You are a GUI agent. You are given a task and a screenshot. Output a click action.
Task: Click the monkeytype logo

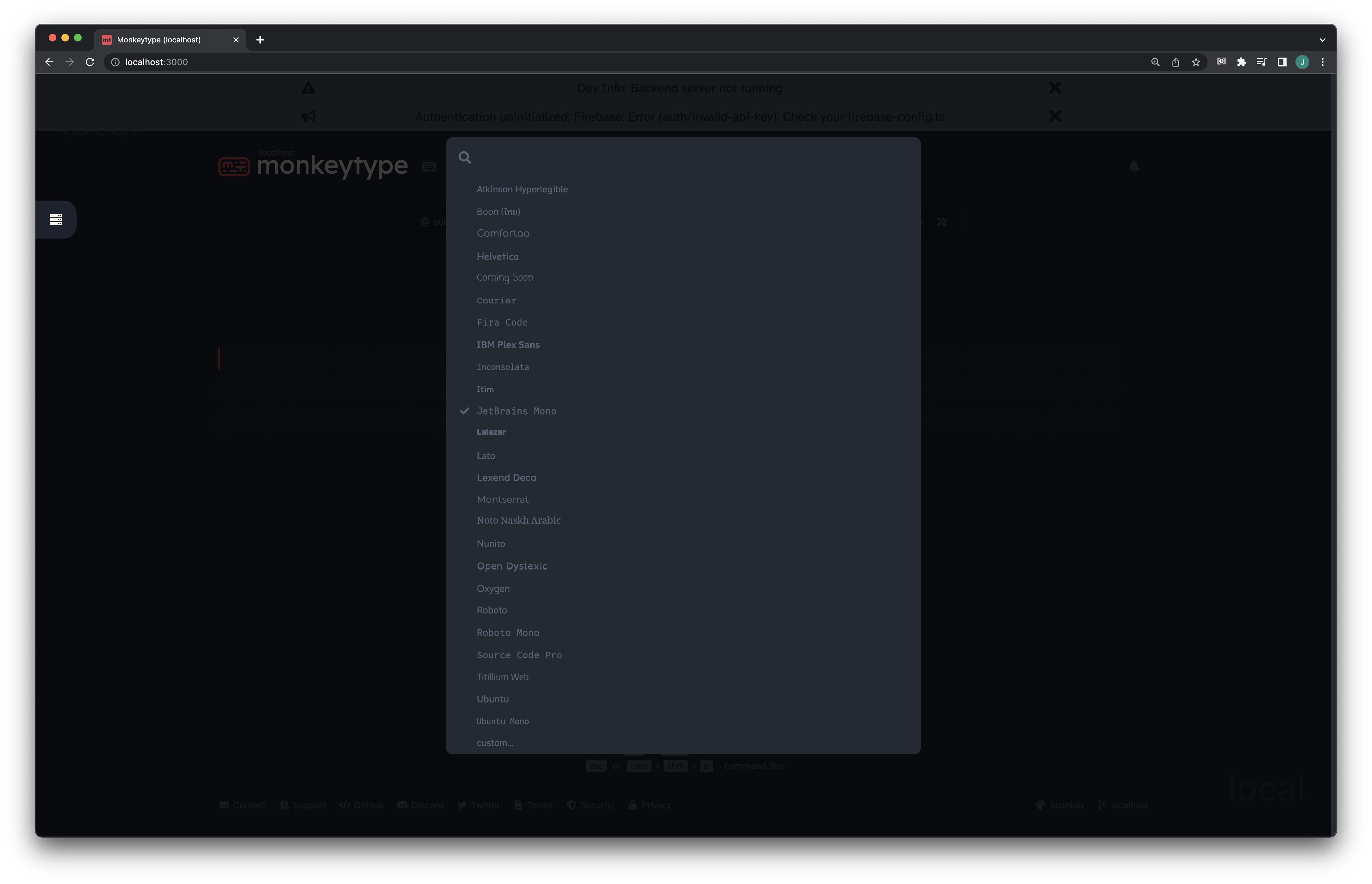point(313,165)
